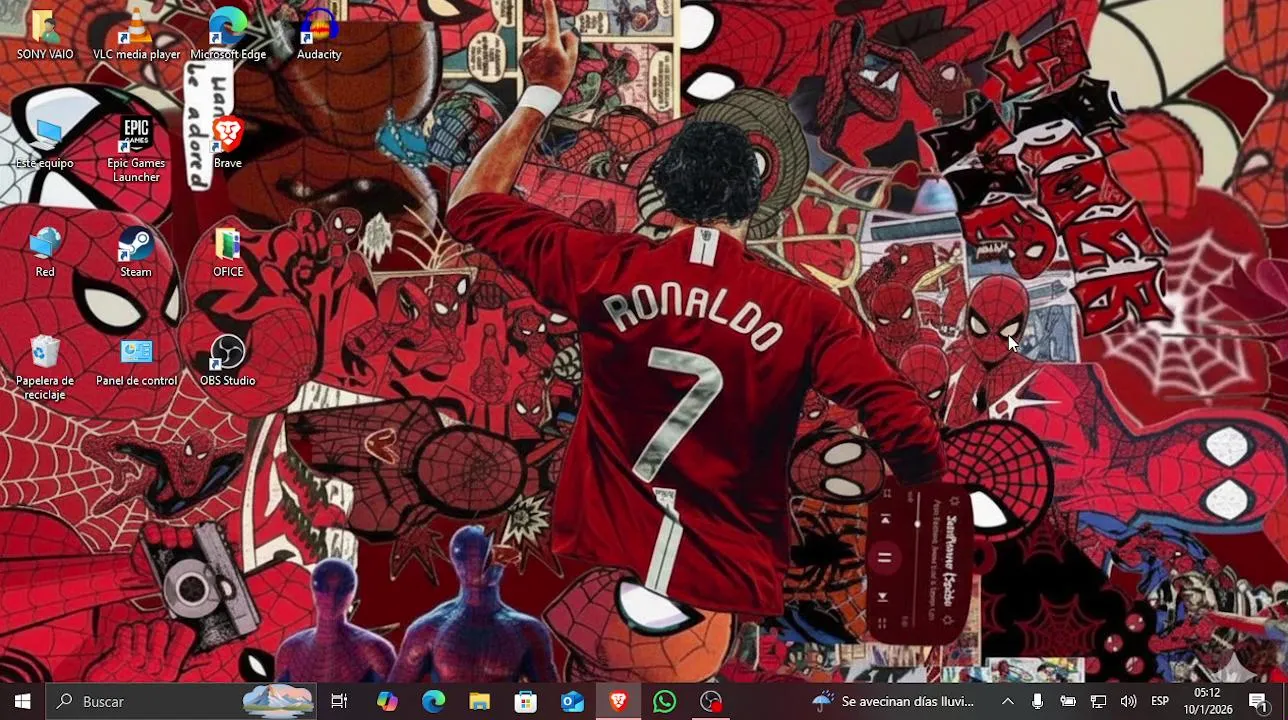Open the clock showing 05:12

pyautogui.click(x=1207, y=701)
